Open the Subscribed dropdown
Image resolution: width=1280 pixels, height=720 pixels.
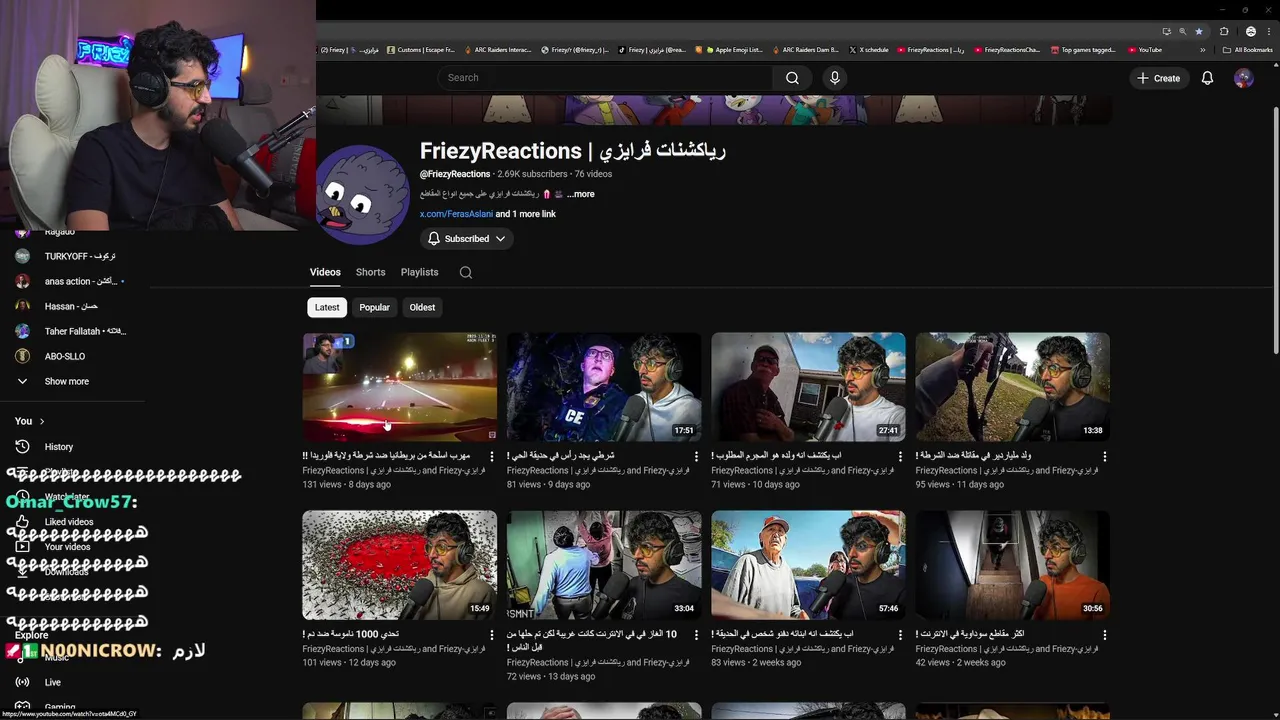pos(467,239)
